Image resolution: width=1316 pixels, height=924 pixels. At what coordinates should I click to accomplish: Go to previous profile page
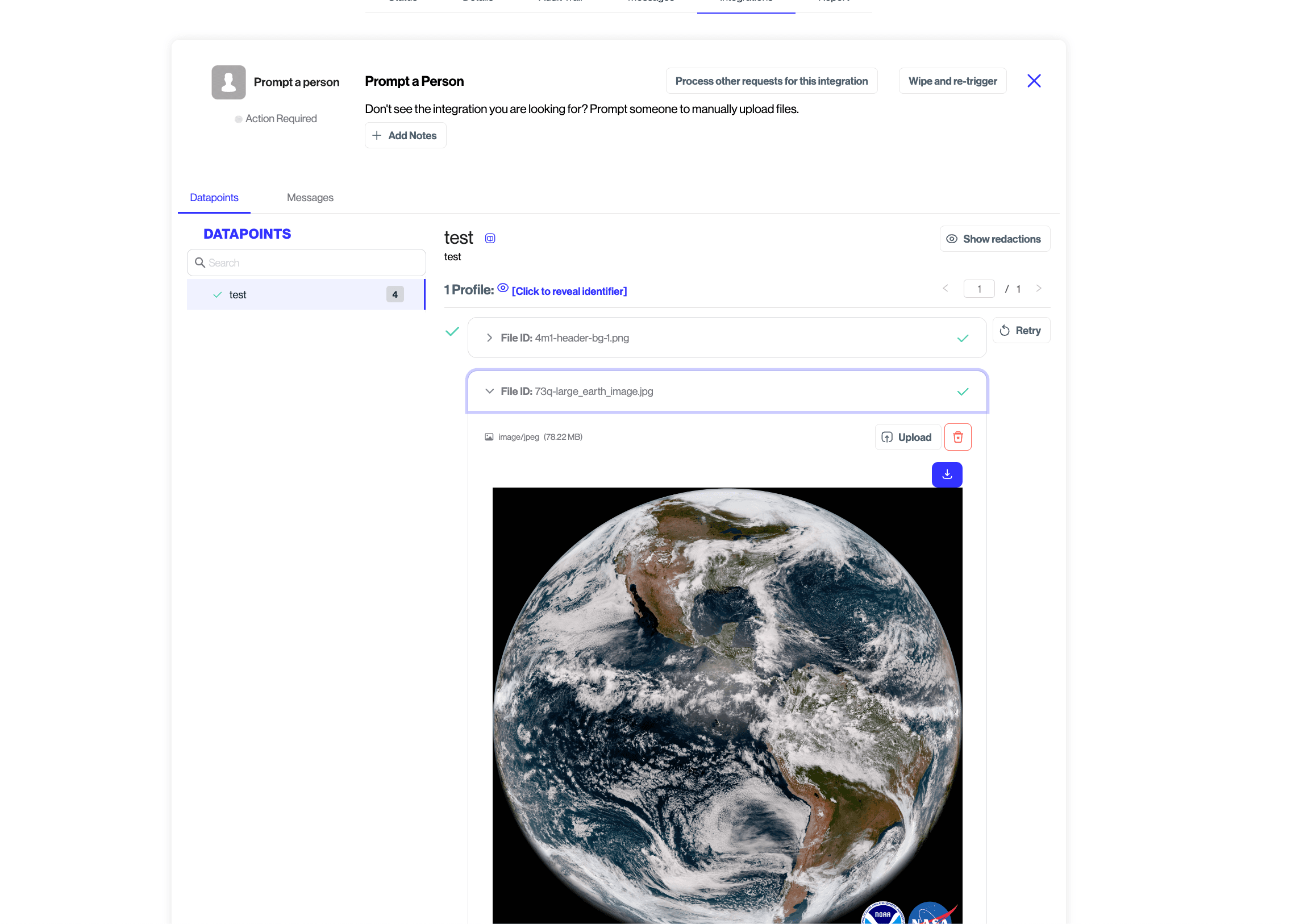pos(944,288)
